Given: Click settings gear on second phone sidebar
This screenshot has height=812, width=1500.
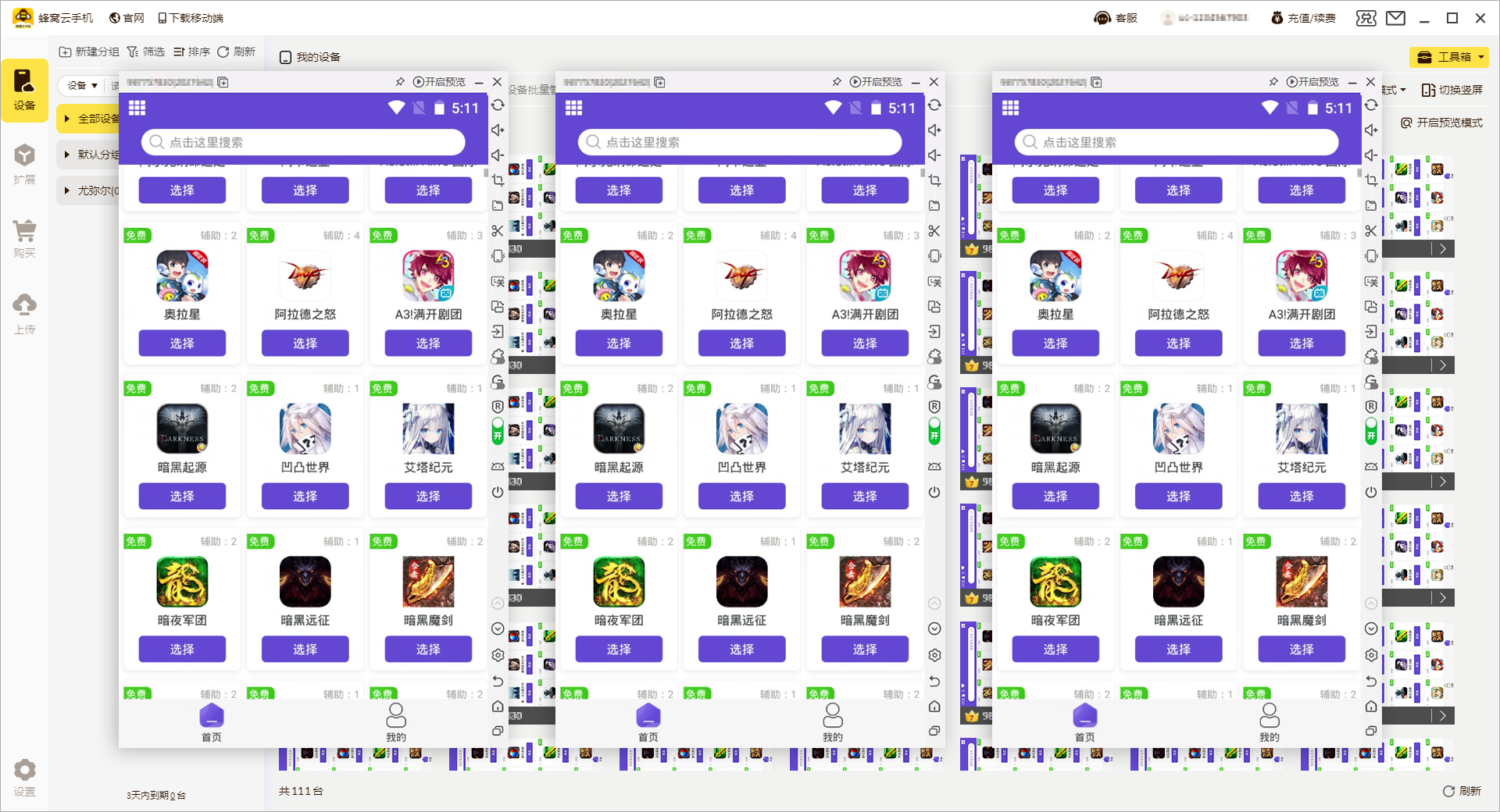Looking at the screenshot, I should (x=934, y=655).
